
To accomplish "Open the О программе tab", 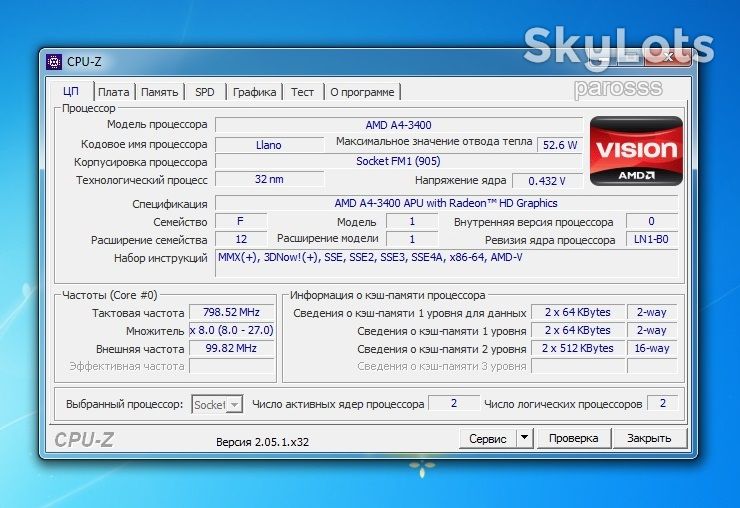I will tap(362, 92).
